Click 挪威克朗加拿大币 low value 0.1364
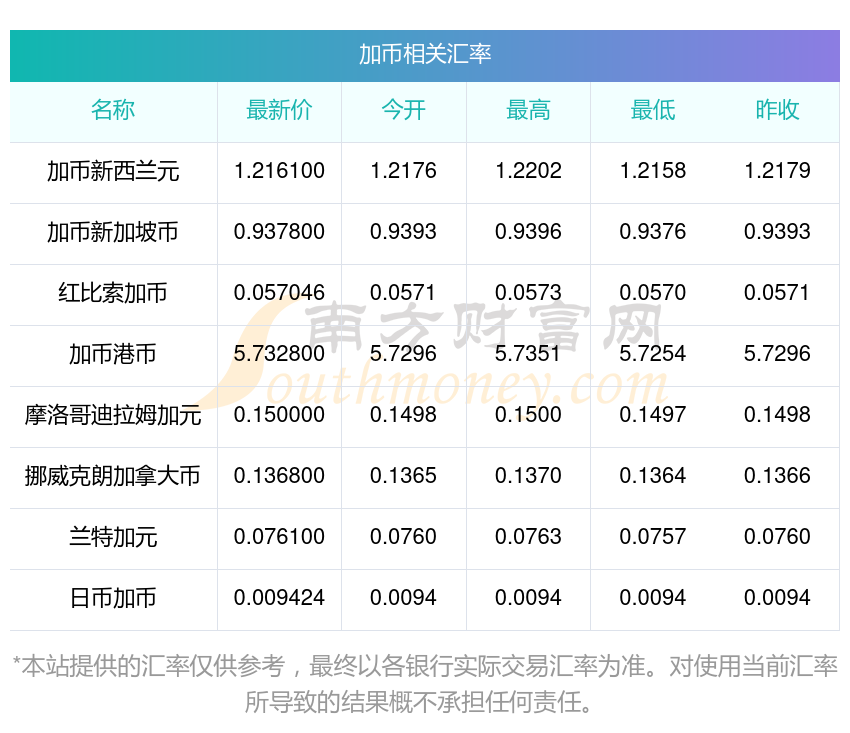This screenshot has height=733, width=850. (653, 476)
